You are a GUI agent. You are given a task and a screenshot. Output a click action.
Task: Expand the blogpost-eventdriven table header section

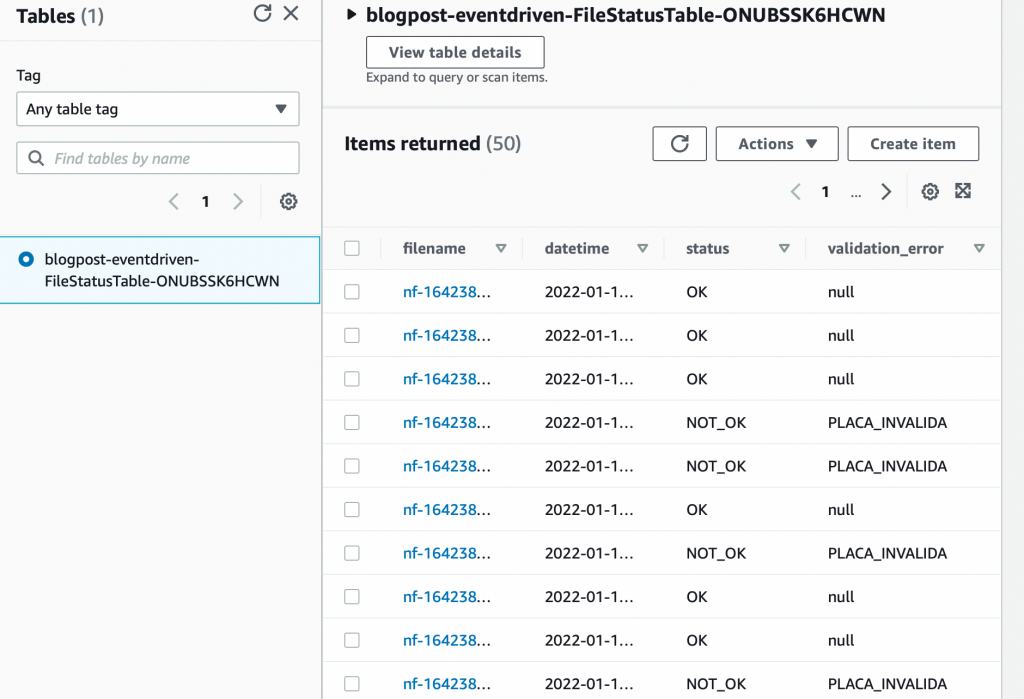click(351, 15)
